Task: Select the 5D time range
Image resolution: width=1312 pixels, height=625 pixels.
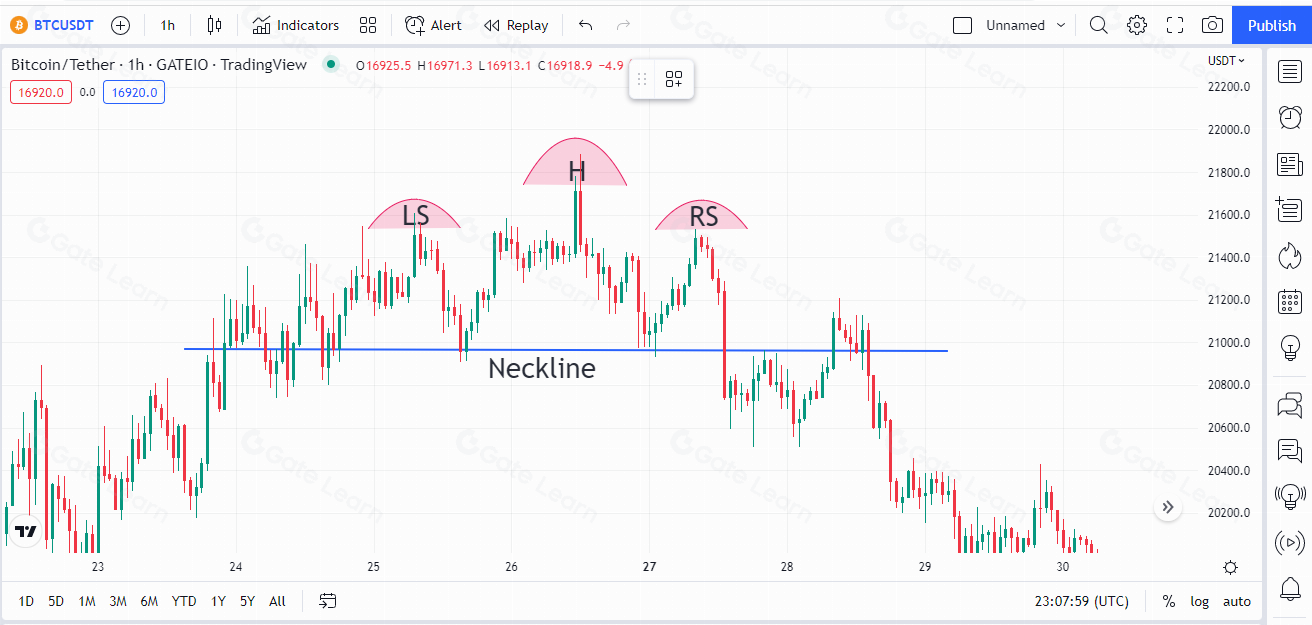Action: coord(56,601)
